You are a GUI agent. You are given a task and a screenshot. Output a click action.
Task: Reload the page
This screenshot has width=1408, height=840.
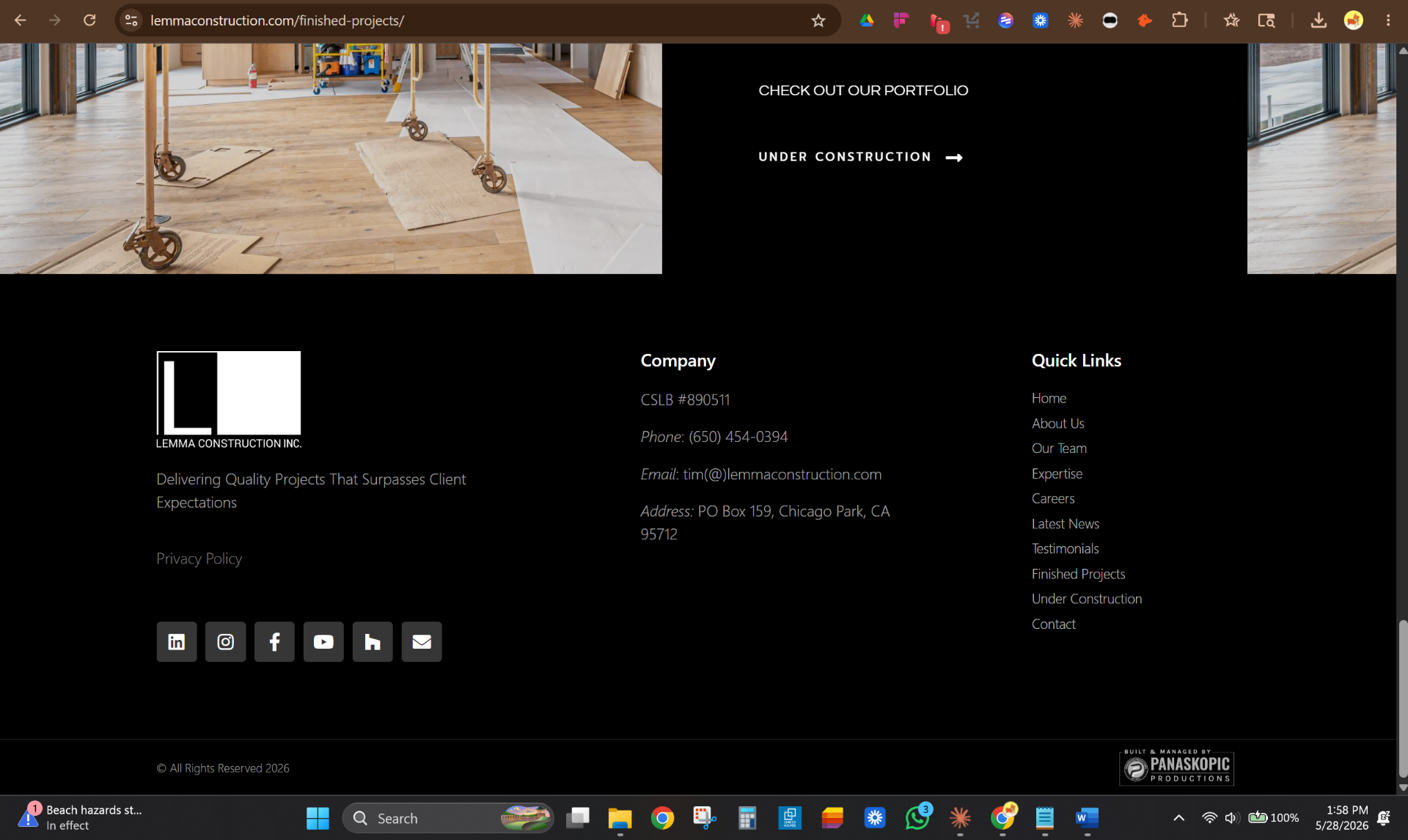(89, 21)
